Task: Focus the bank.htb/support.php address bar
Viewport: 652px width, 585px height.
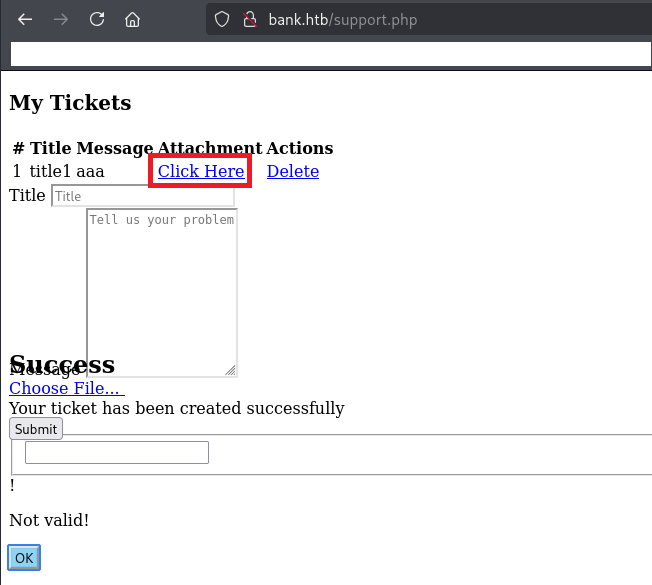Action: pyautogui.click(x=400, y=20)
